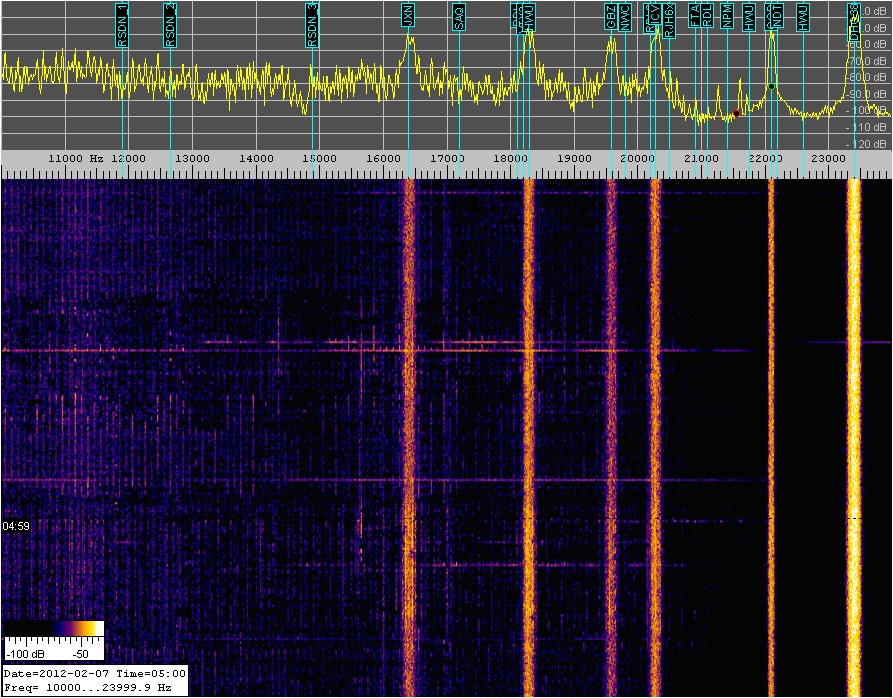Click the NPM station marker label

coord(727,16)
